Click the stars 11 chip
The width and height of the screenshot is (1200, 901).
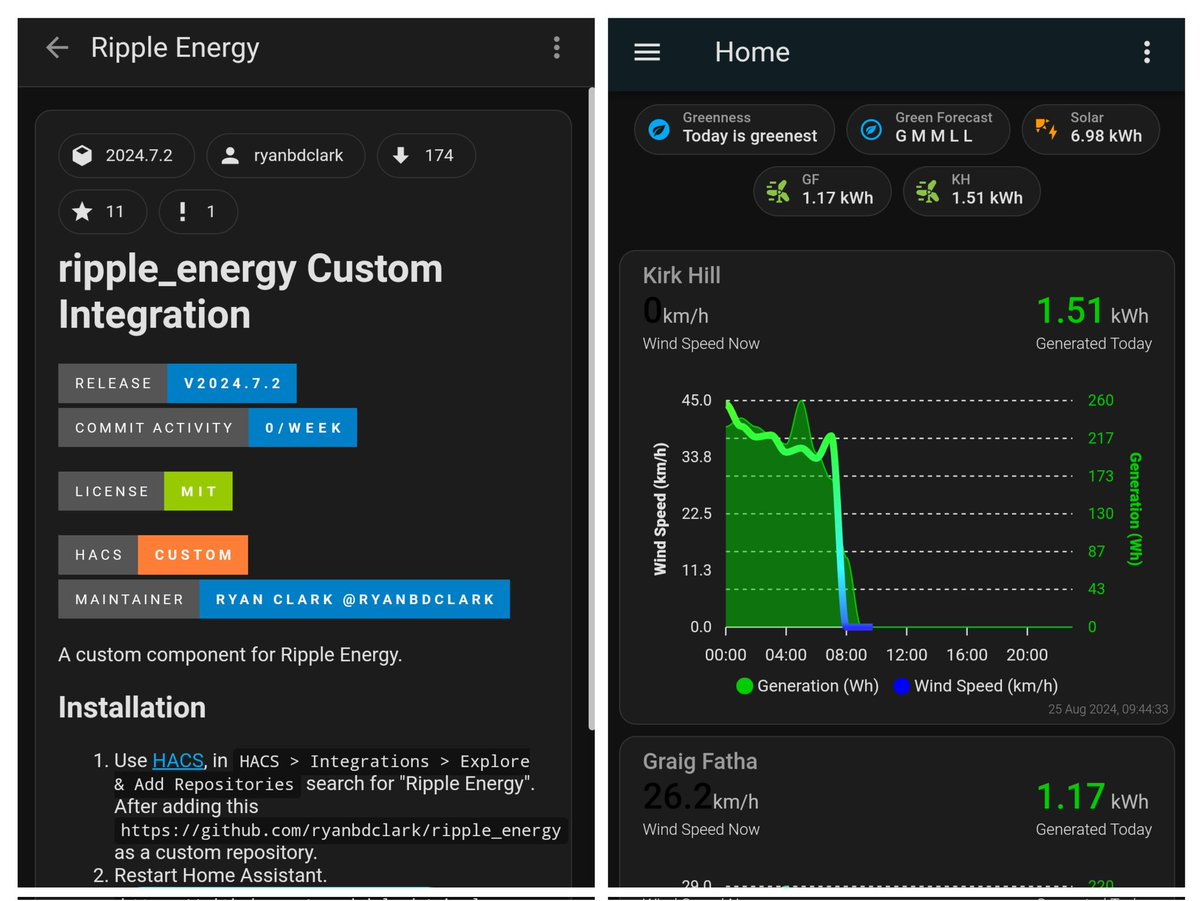(102, 211)
